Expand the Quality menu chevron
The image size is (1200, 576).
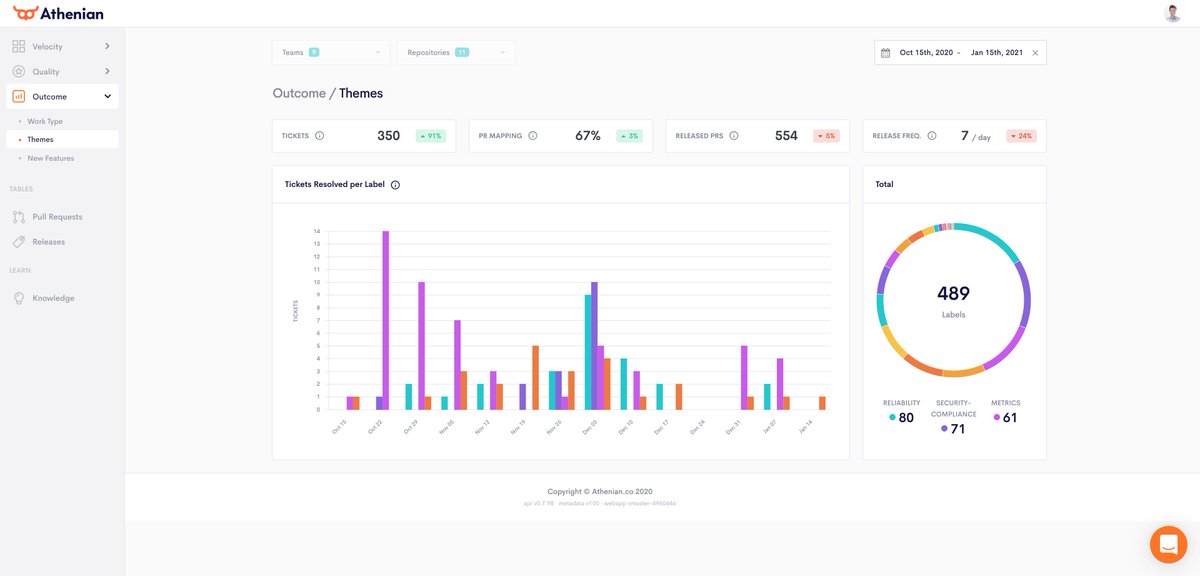point(107,71)
